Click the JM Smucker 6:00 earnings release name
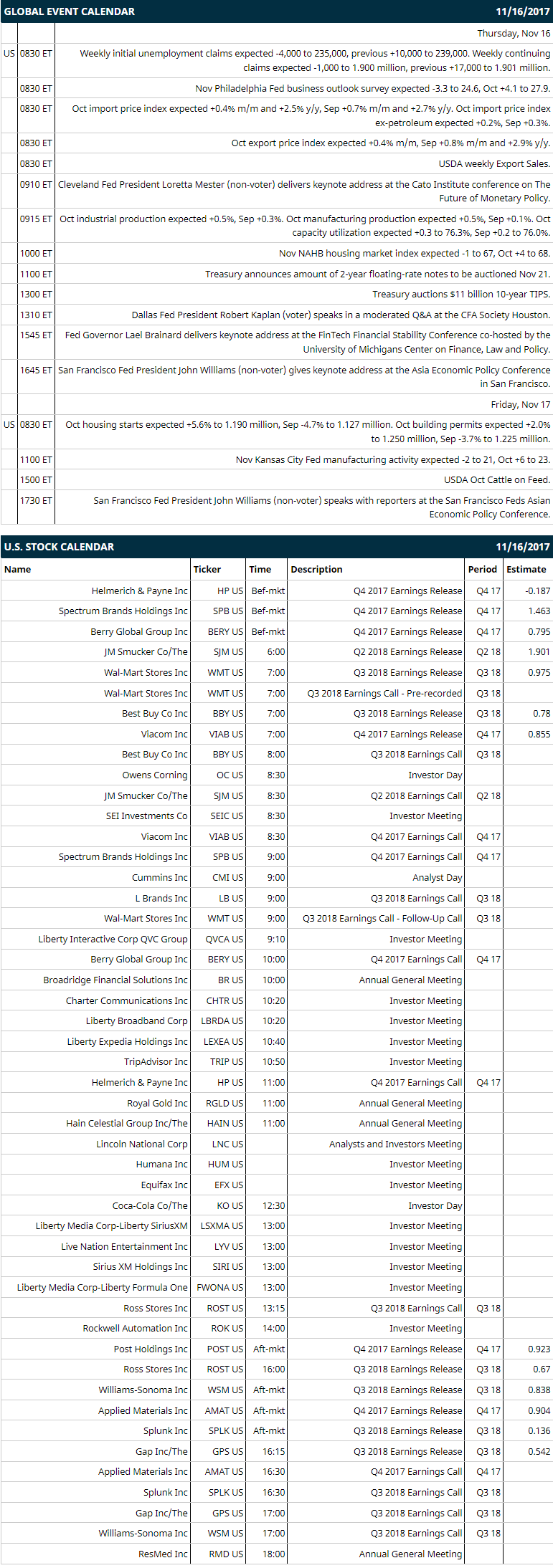 coord(146,651)
